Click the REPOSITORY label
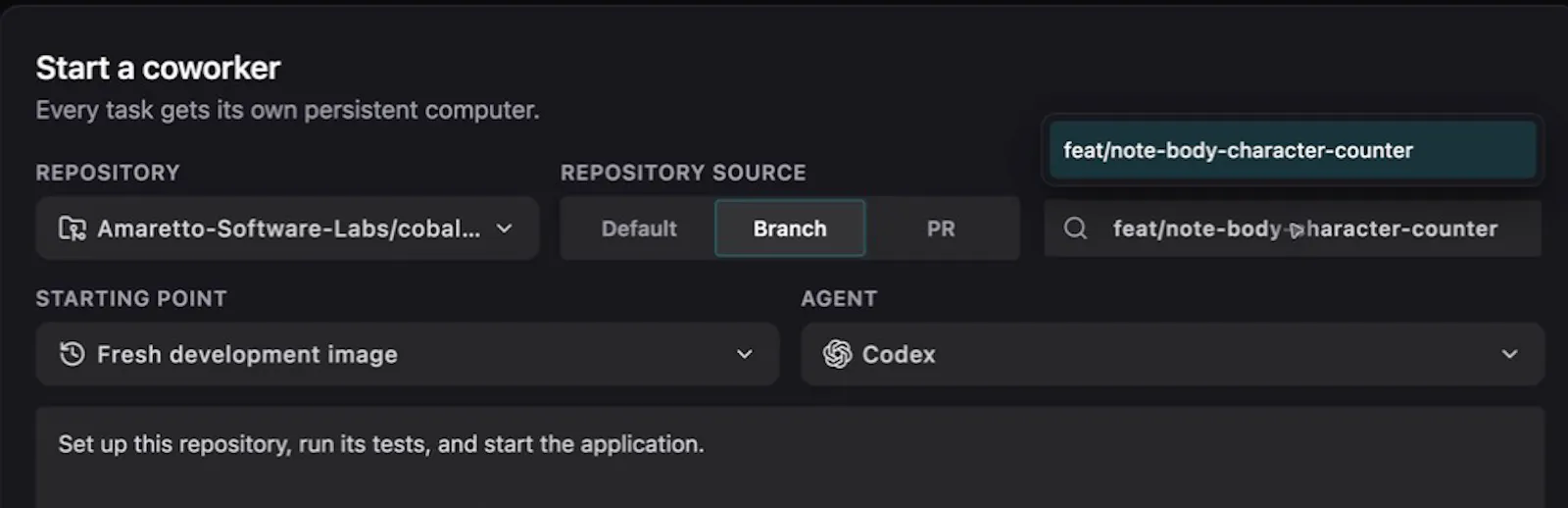 (108, 173)
